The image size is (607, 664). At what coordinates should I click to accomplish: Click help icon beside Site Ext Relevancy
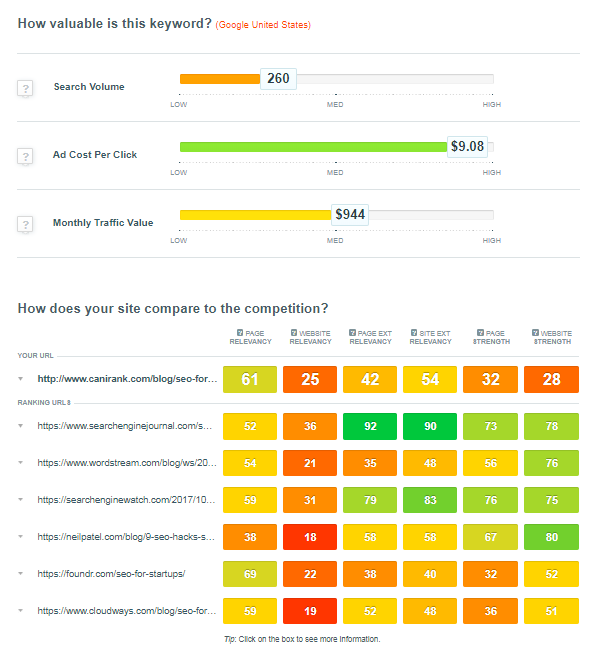point(414,333)
